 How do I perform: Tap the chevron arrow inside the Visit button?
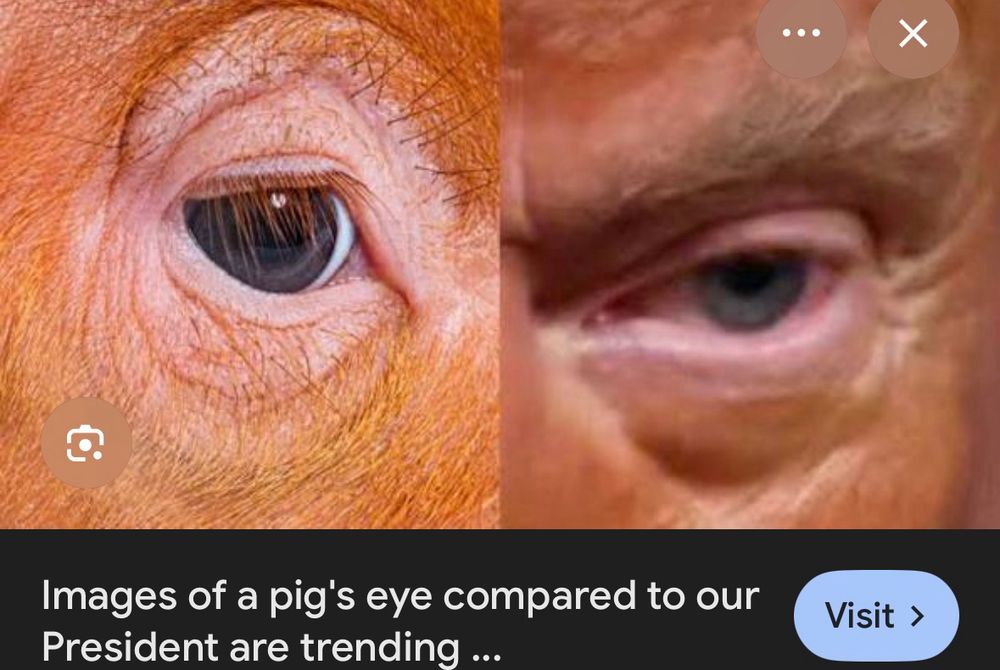[x=917, y=616]
